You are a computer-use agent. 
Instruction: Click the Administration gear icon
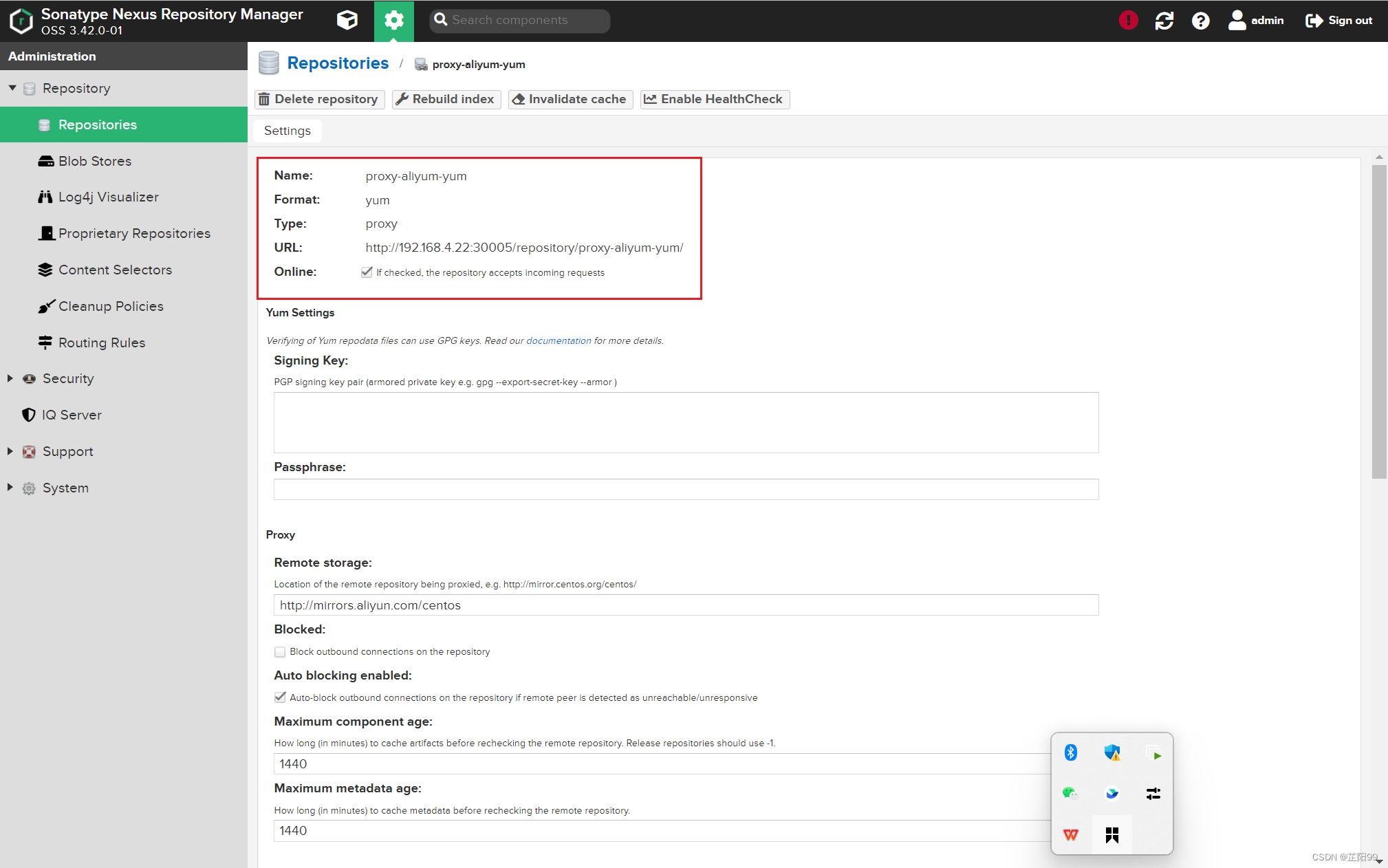(x=393, y=21)
